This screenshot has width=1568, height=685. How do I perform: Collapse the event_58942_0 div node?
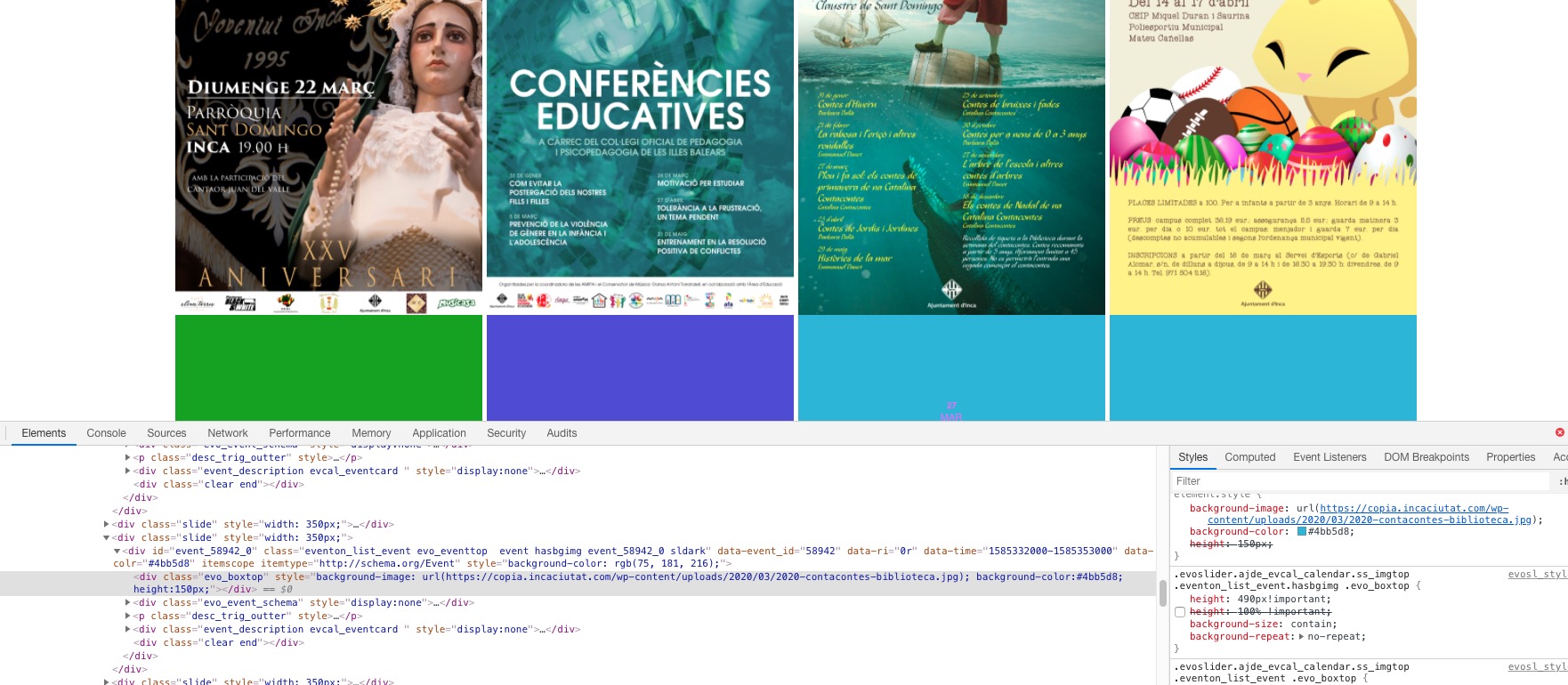tap(117, 552)
